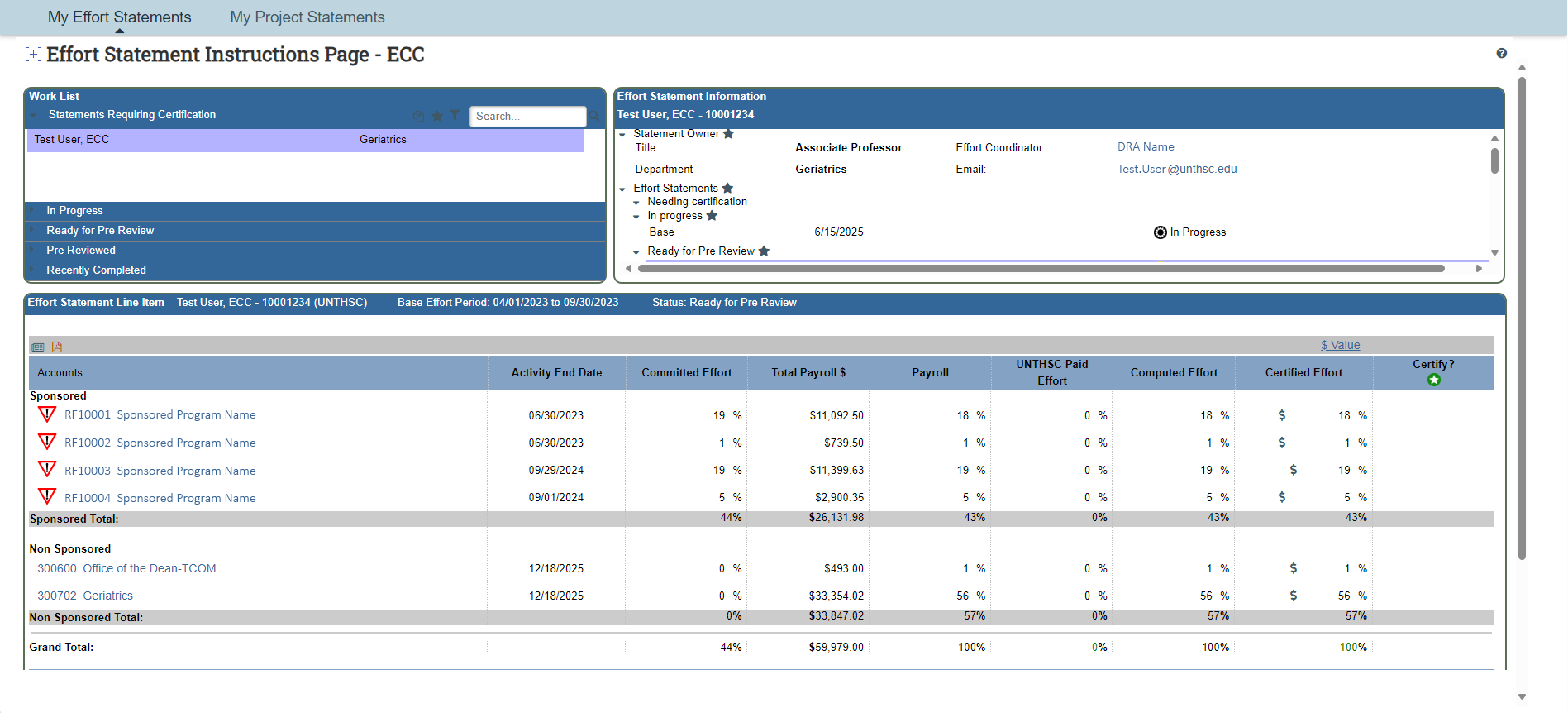Click info panel horizontal scrollbar thumb
The image size is (1568, 713).
coord(1041,268)
